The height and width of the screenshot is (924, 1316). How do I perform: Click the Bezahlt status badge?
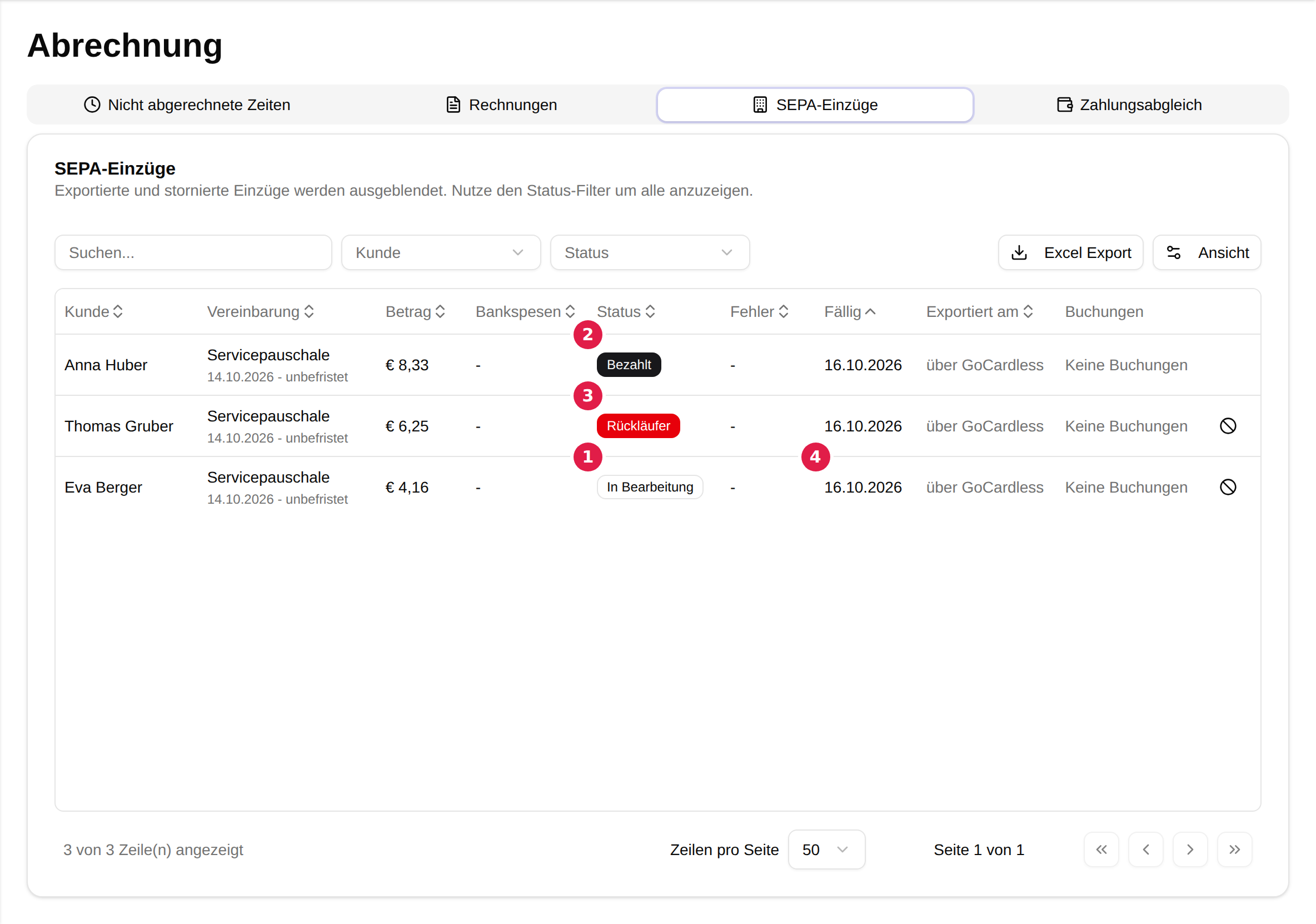pos(629,365)
